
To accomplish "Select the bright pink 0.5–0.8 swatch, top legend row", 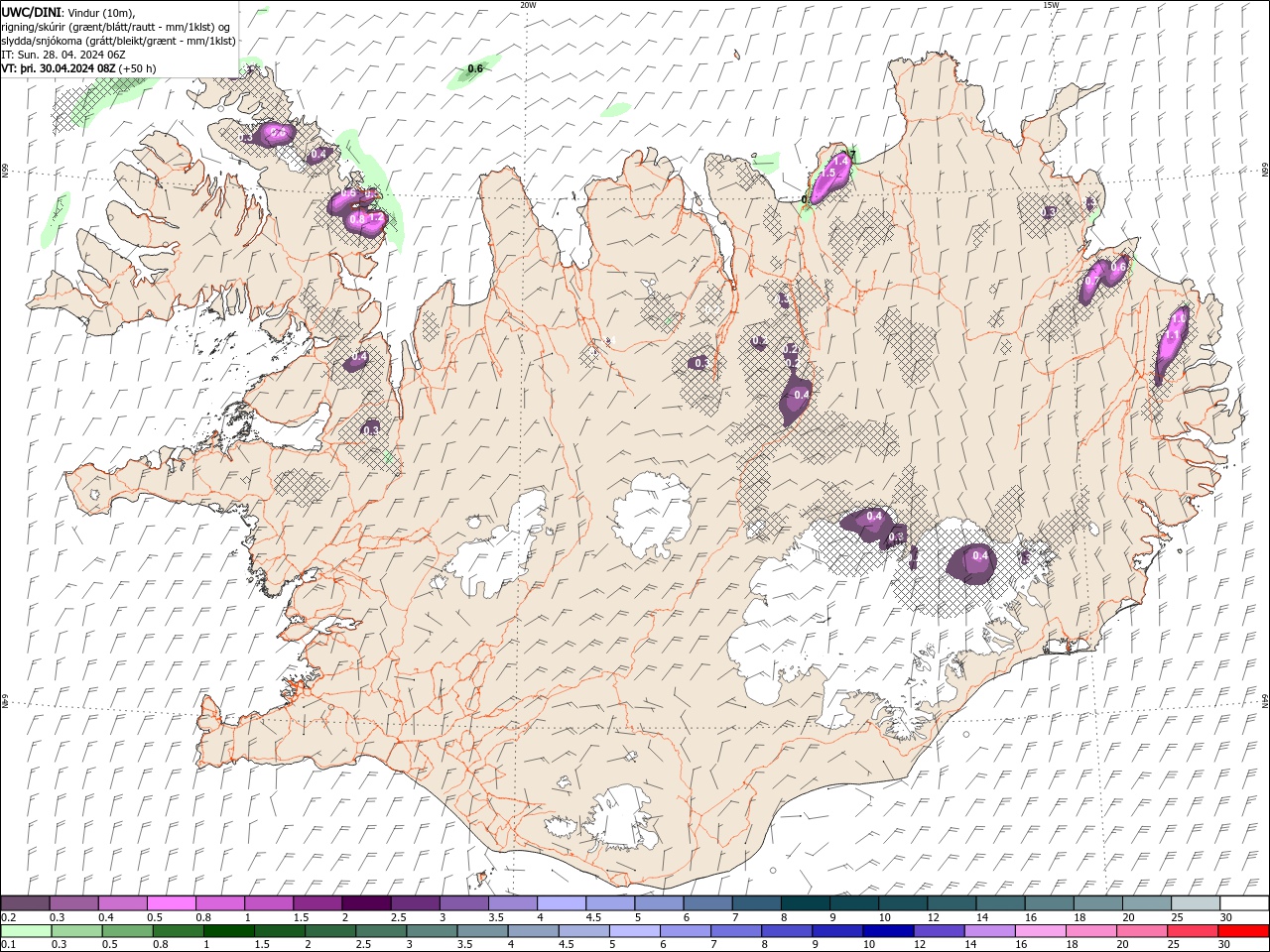I will click(x=172, y=903).
